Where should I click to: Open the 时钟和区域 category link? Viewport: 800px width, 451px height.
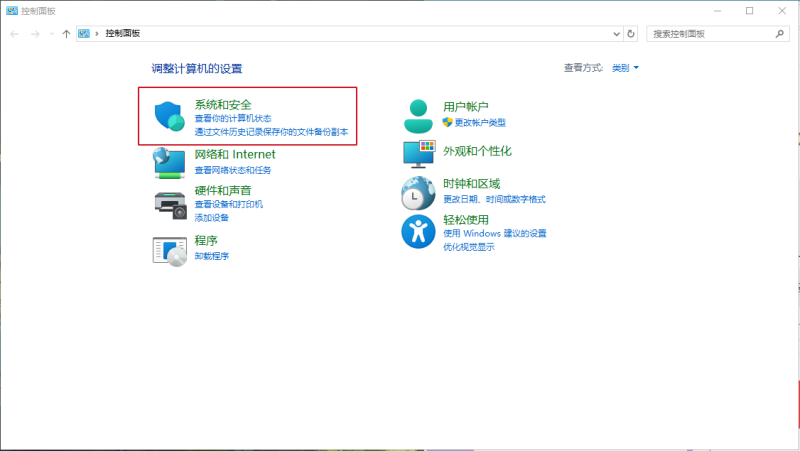[x=471, y=184]
